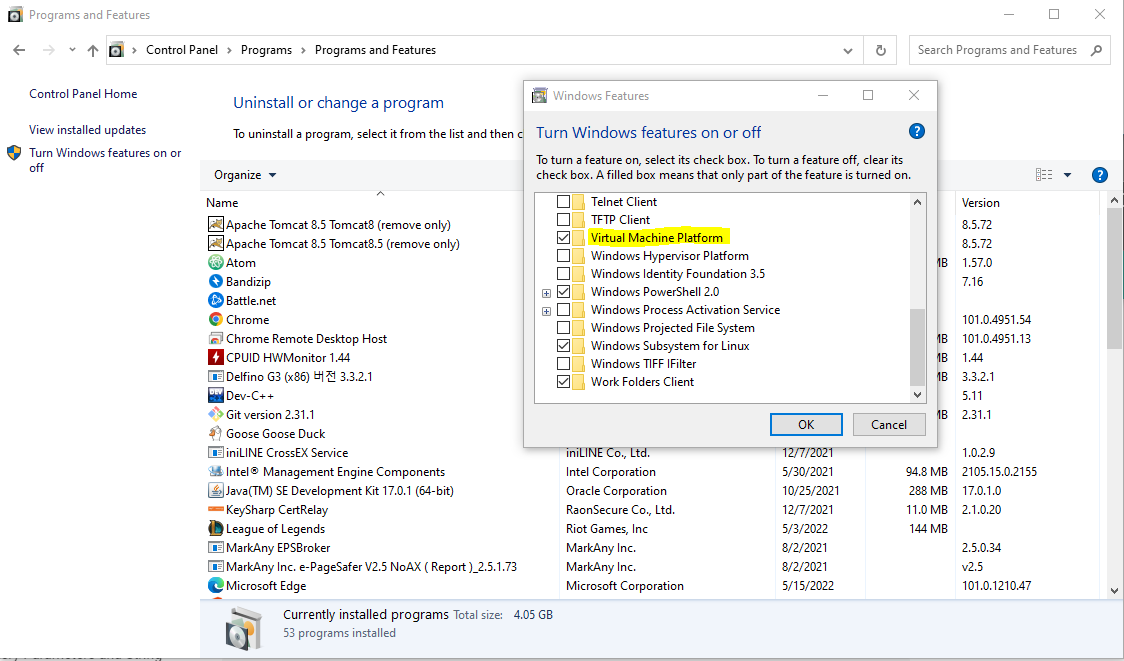
Task: Click the Java SE Development Kit icon
Action: click(215, 490)
